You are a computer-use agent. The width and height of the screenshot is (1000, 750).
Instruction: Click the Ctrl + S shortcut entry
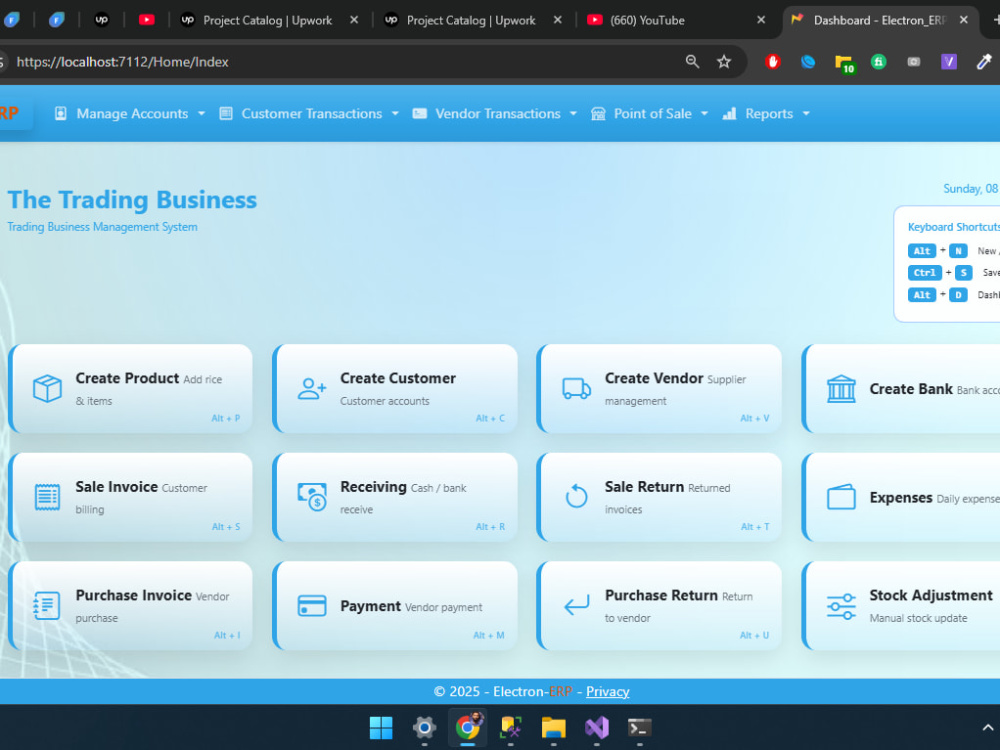click(x=953, y=273)
